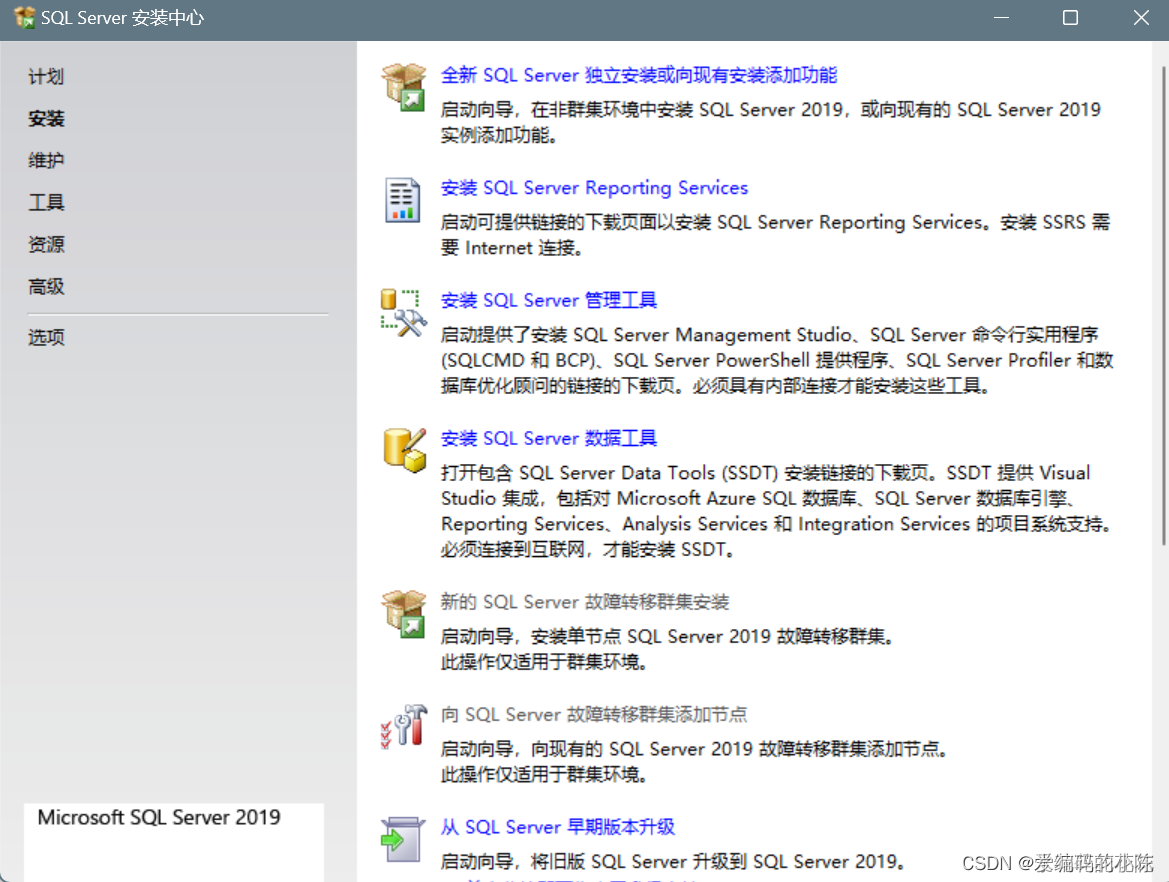Open 安装 SQL Server 管理工具 link
The height and width of the screenshot is (882, 1169).
tap(549, 300)
